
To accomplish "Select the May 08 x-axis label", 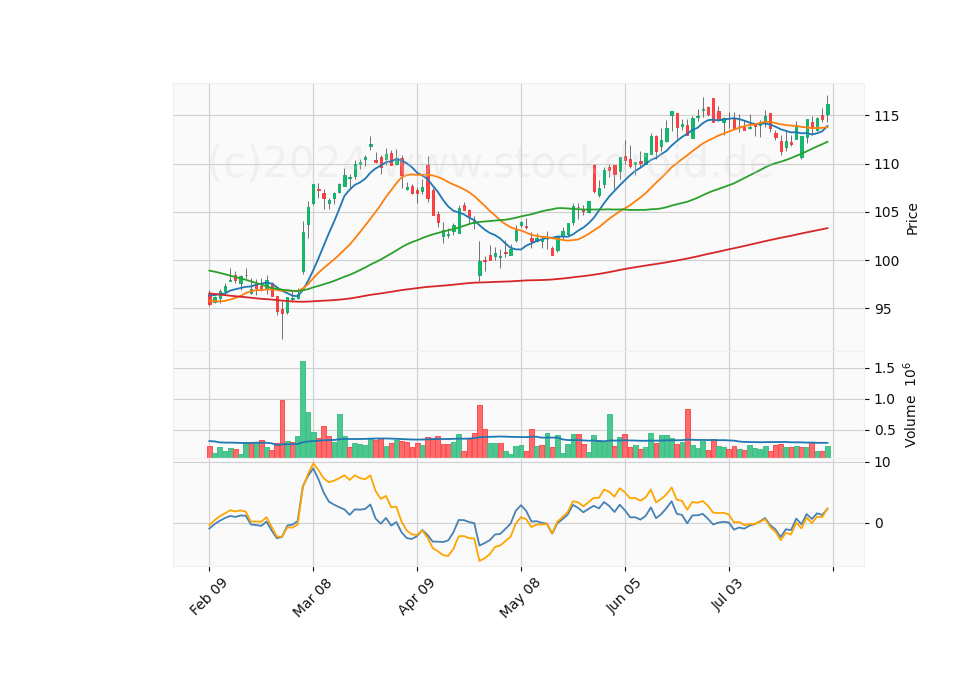I will [520, 597].
